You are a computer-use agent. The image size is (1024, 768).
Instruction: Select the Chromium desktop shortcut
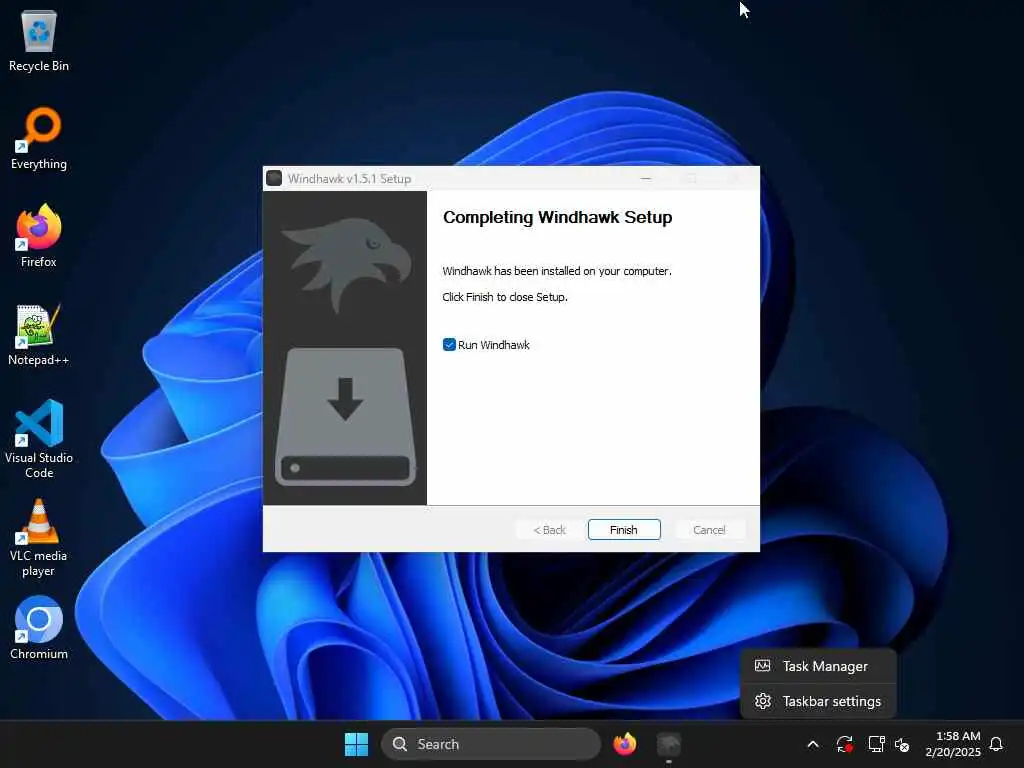point(39,628)
